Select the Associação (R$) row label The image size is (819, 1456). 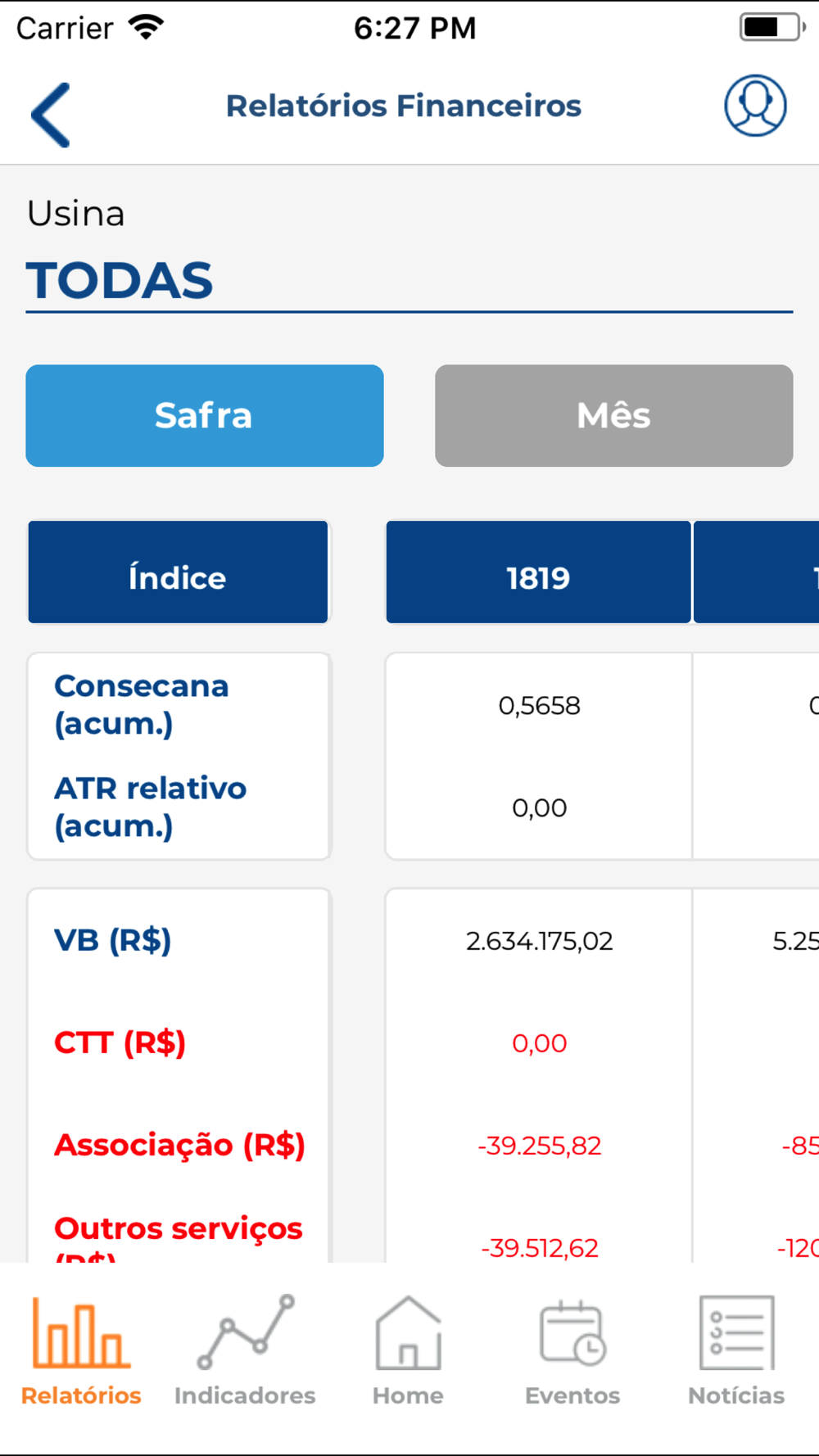point(179,1145)
